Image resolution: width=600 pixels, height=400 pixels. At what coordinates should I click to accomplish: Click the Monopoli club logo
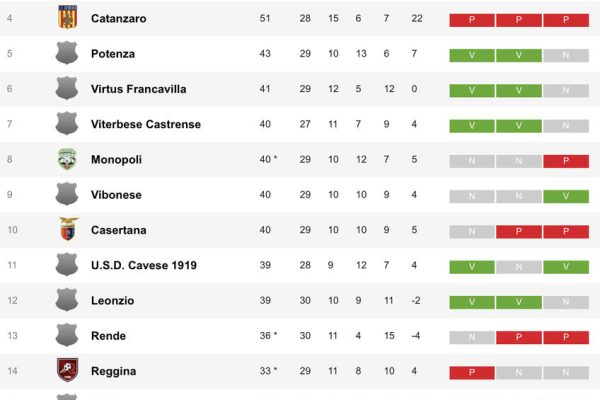click(x=66, y=159)
